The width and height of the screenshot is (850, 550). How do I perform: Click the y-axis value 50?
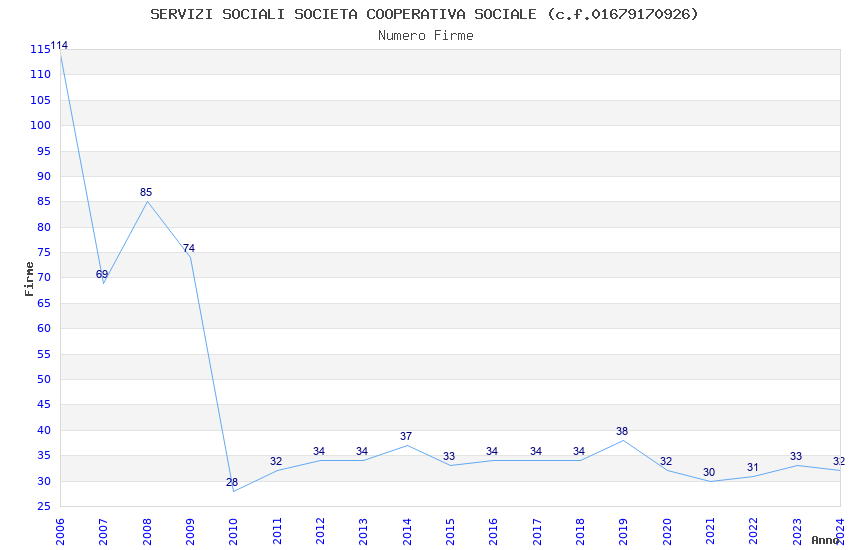[x=44, y=379]
